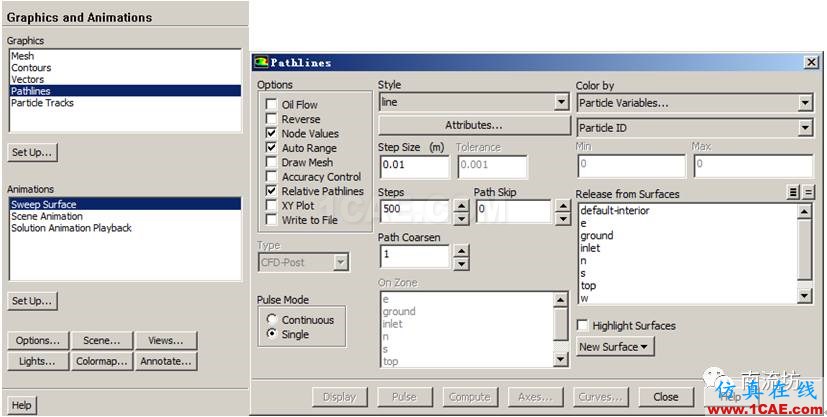The image size is (827, 417).
Task: Uncheck Auto Range option
Action: pos(271,148)
